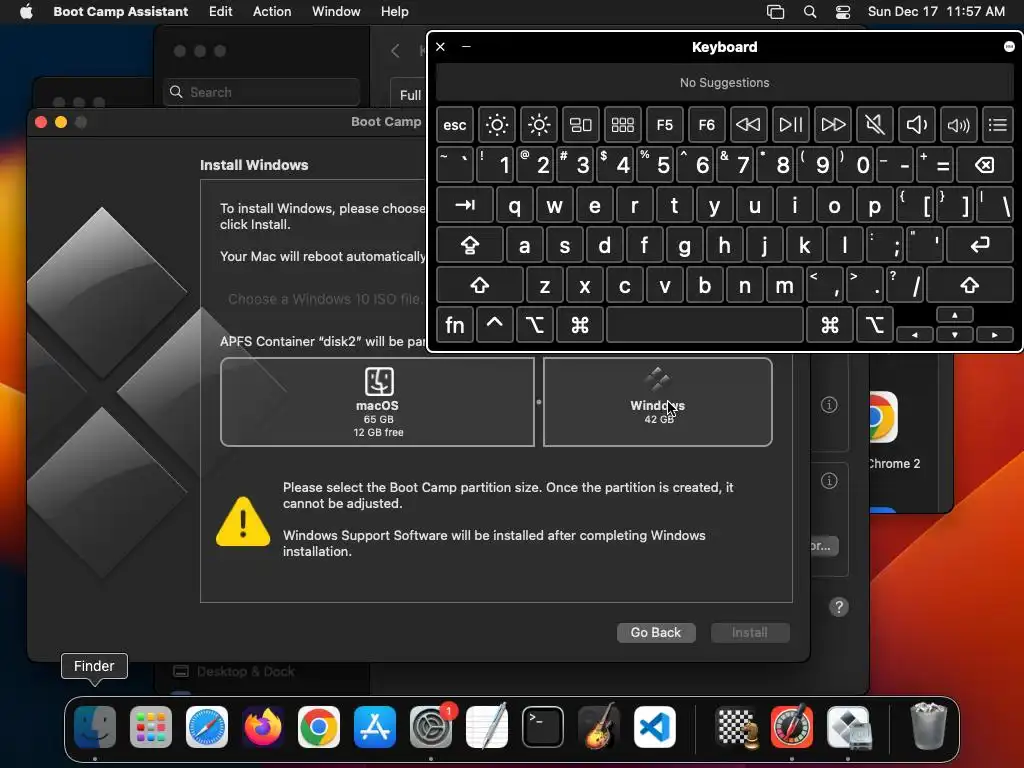Open the Action menu
1024x768 pixels.
[x=272, y=11]
